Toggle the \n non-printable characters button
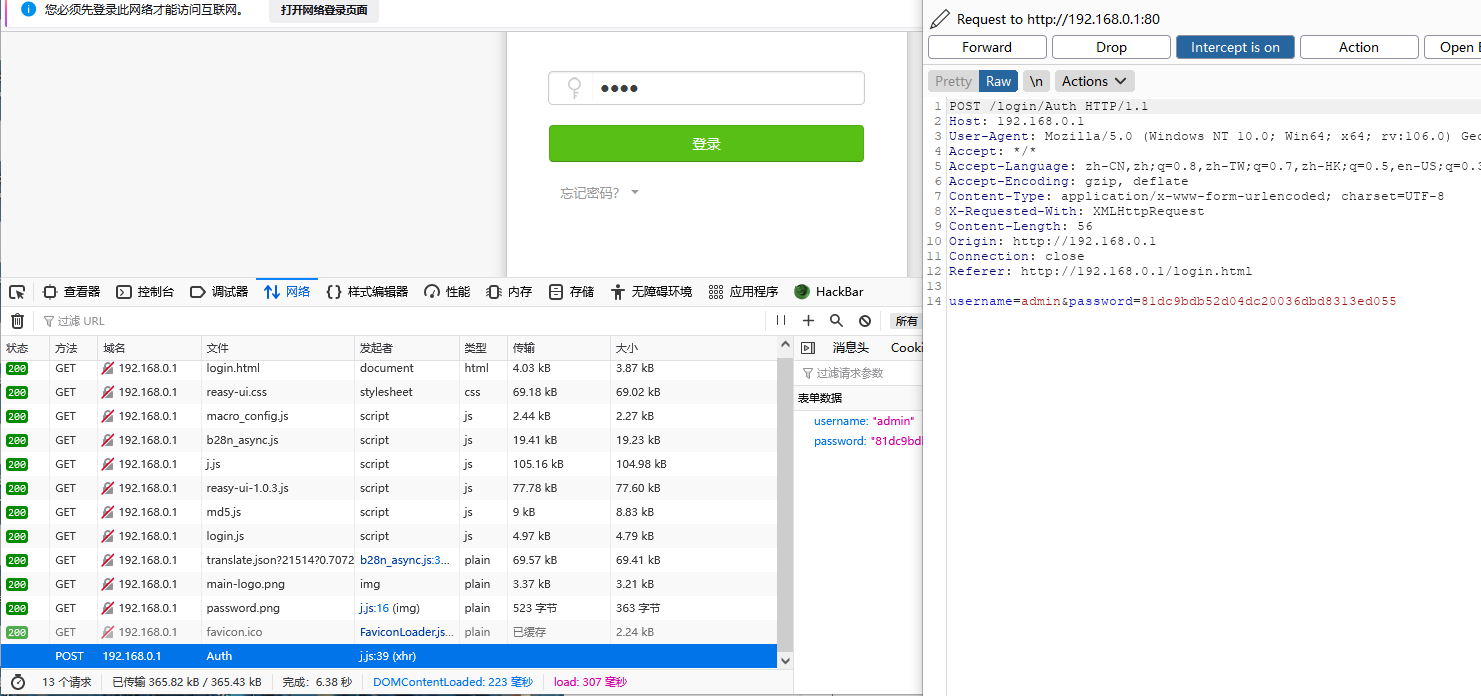The height and width of the screenshot is (696, 1481). click(1036, 81)
